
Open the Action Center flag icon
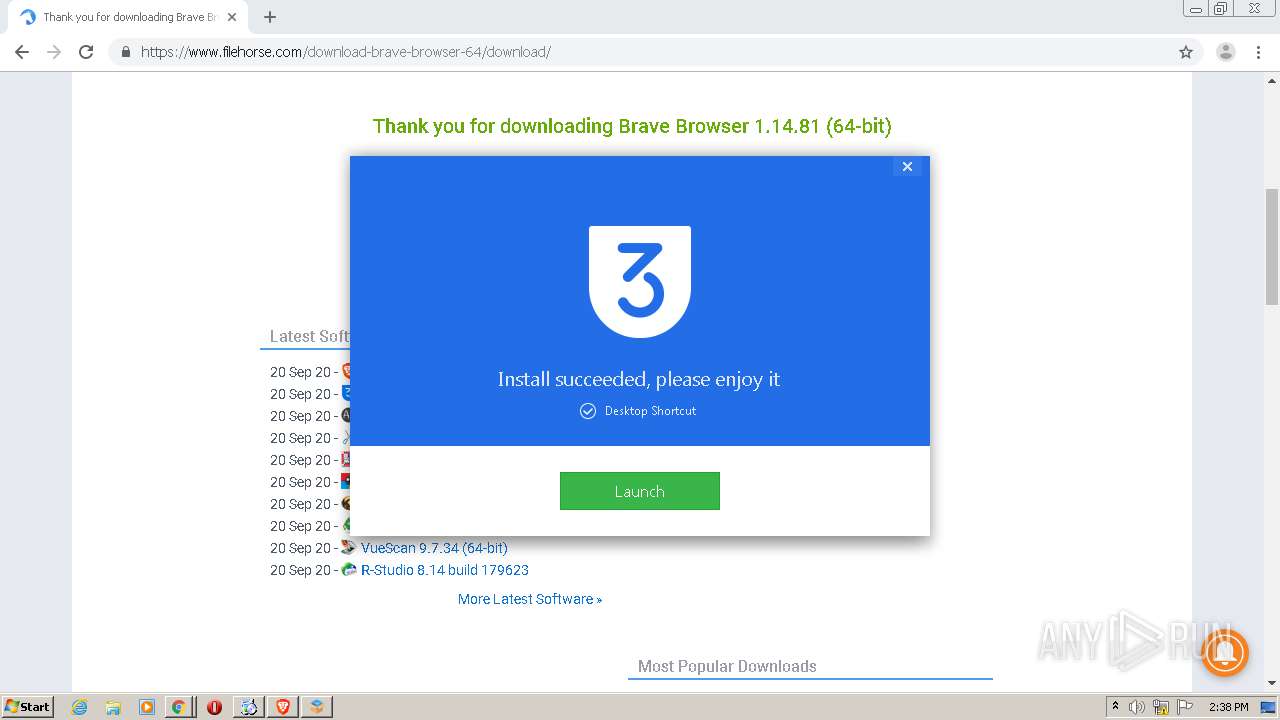(x=1184, y=707)
